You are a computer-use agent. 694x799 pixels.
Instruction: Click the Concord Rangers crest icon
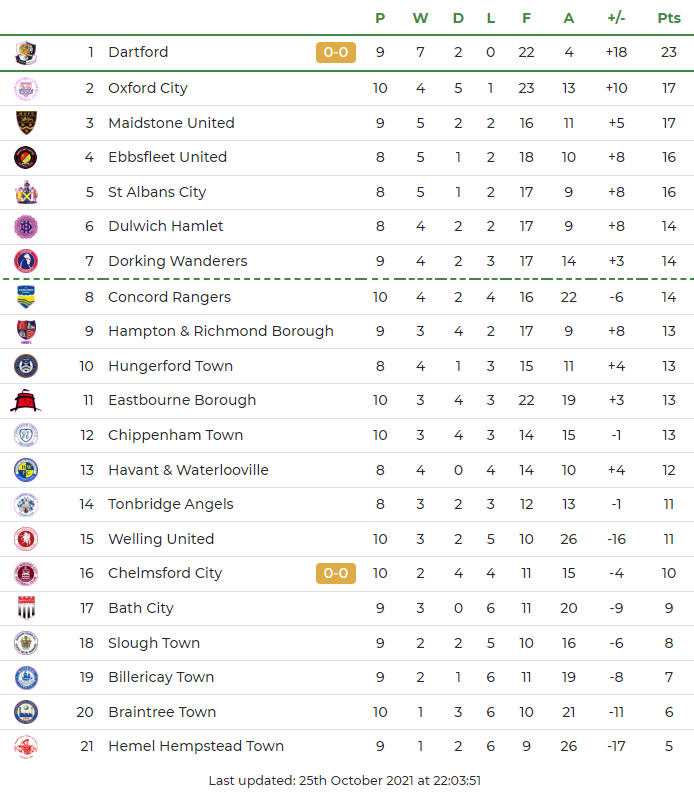click(26, 297)
